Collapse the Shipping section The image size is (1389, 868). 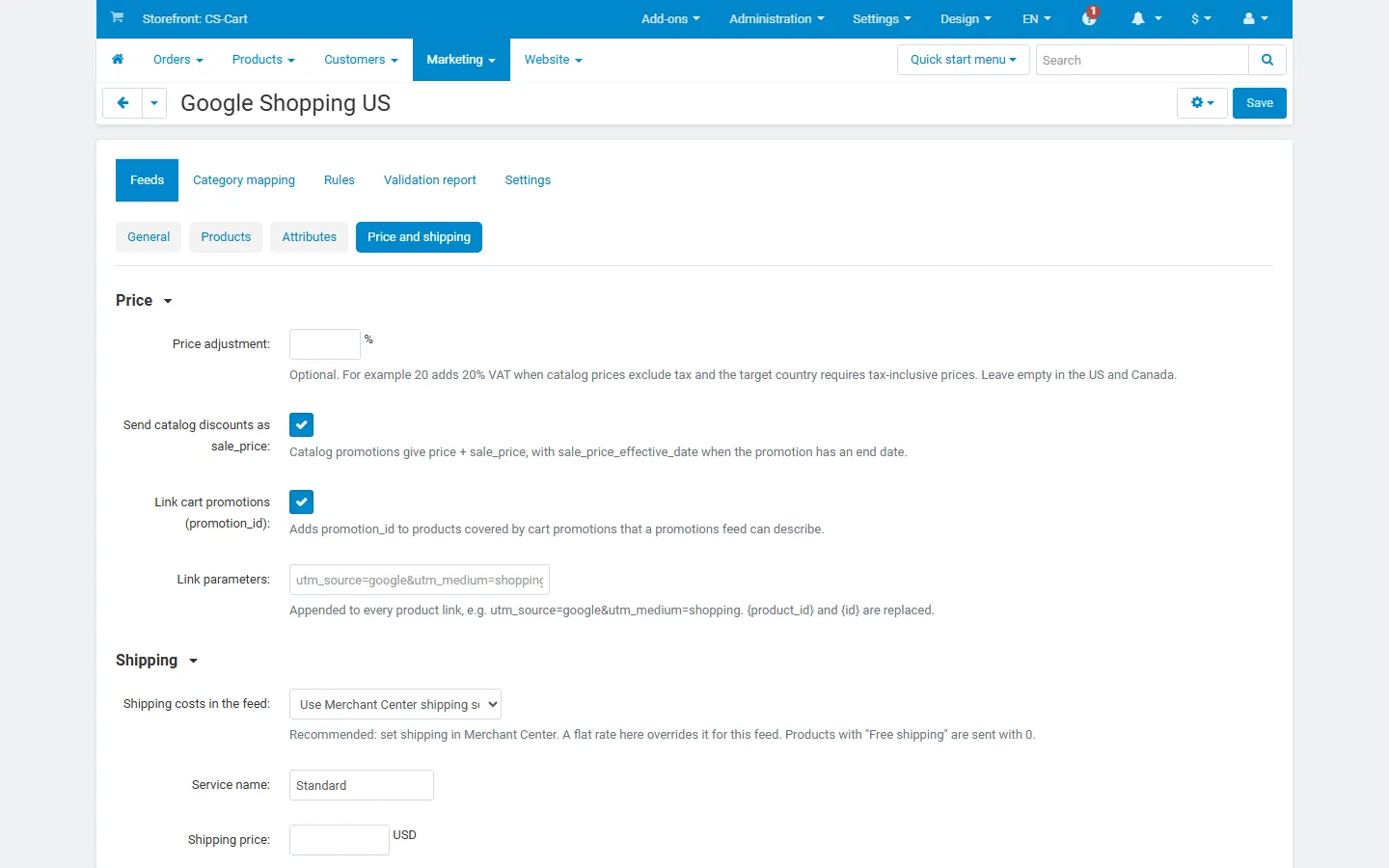[156, 661]
